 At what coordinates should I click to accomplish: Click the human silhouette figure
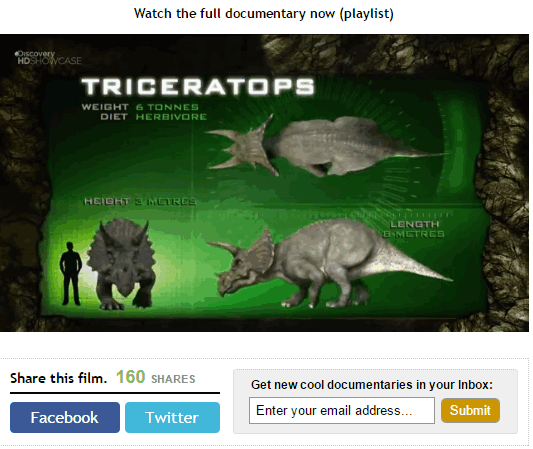click(71, 274)
